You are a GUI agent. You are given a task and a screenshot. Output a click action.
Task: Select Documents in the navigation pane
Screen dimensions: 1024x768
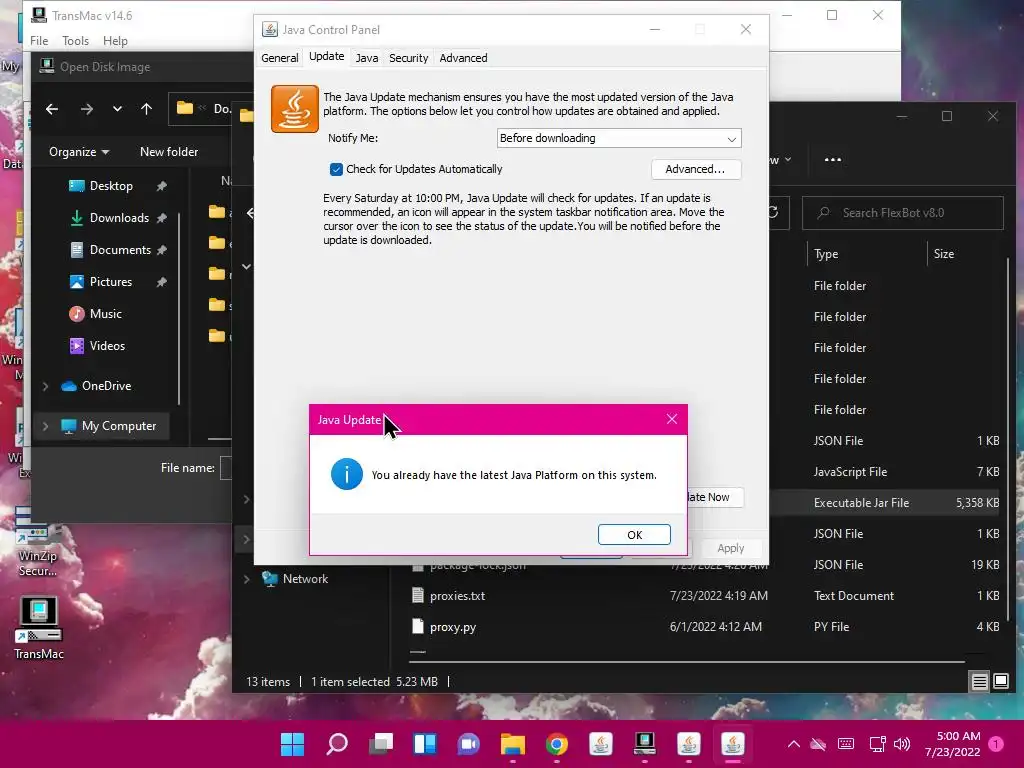(120, 249)
